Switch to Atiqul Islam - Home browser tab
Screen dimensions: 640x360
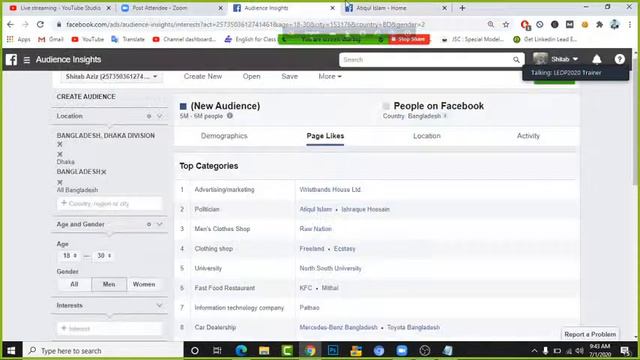pyautogui.click(x=394, y=8)
